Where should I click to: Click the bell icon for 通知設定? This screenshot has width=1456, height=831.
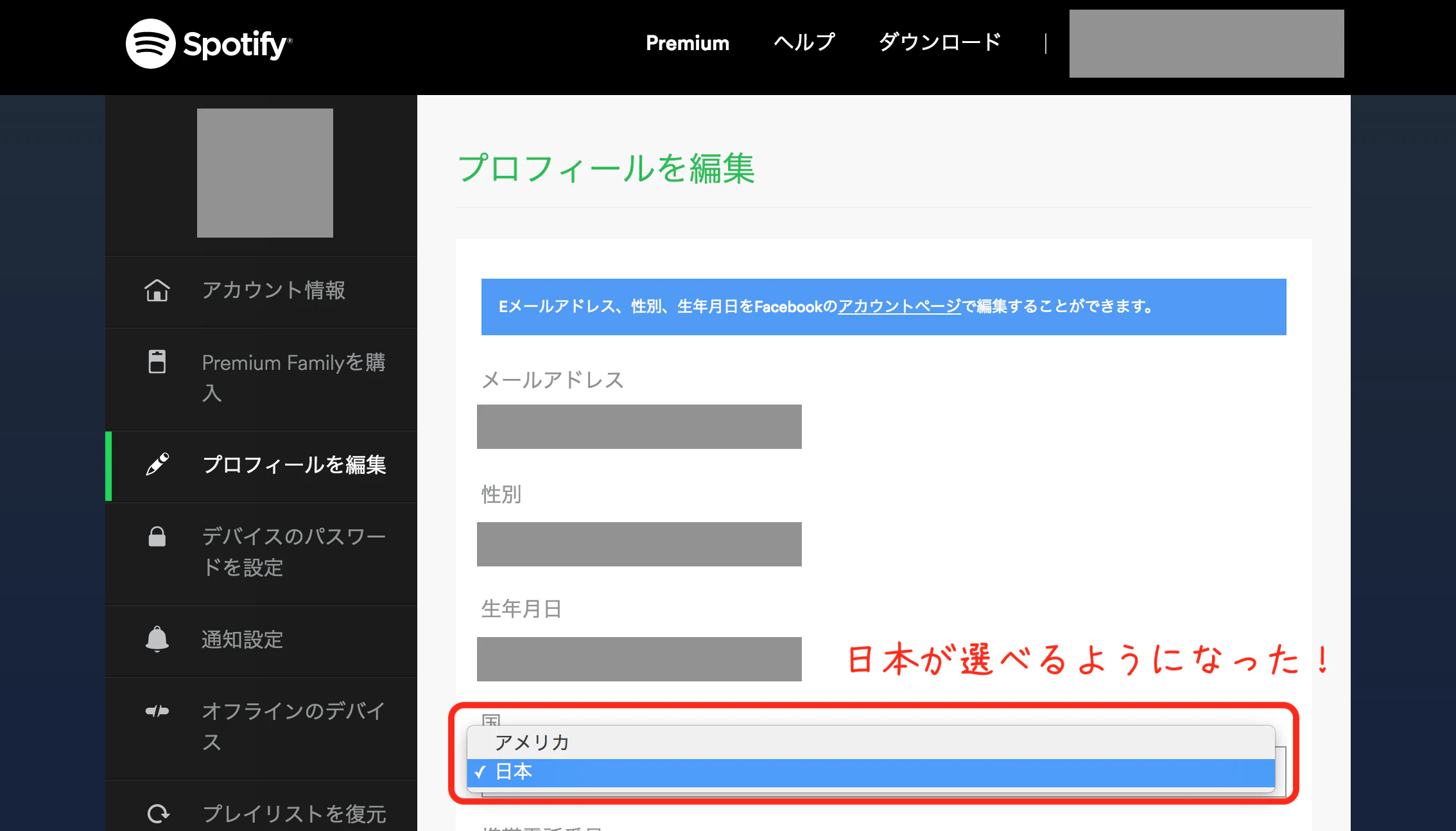[157, 639]
